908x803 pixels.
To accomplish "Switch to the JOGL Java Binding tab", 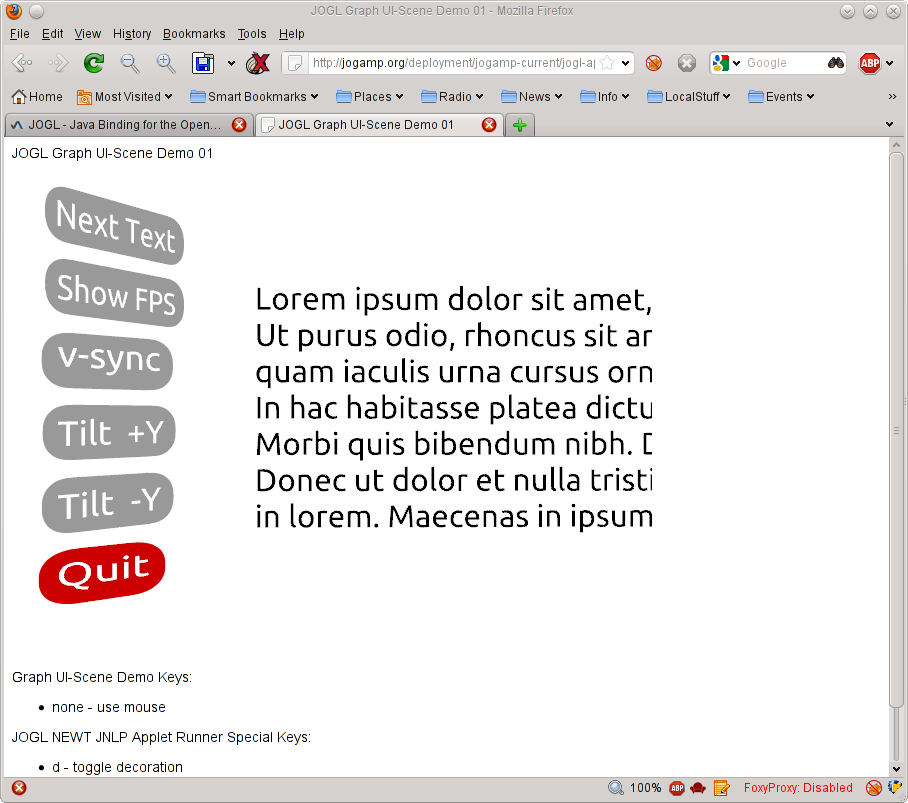I will coord(126,125).
